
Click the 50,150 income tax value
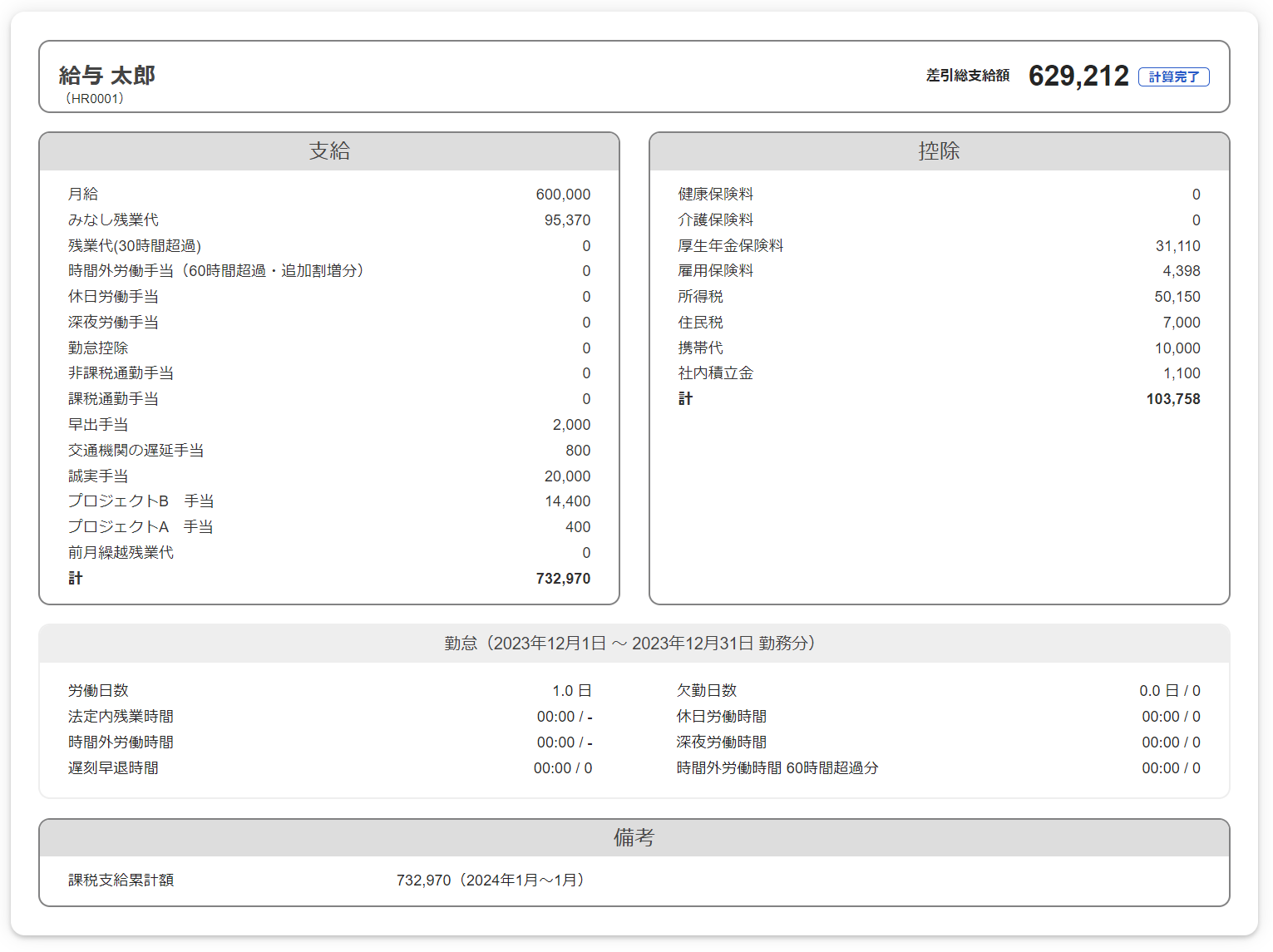pos(1177,297)
